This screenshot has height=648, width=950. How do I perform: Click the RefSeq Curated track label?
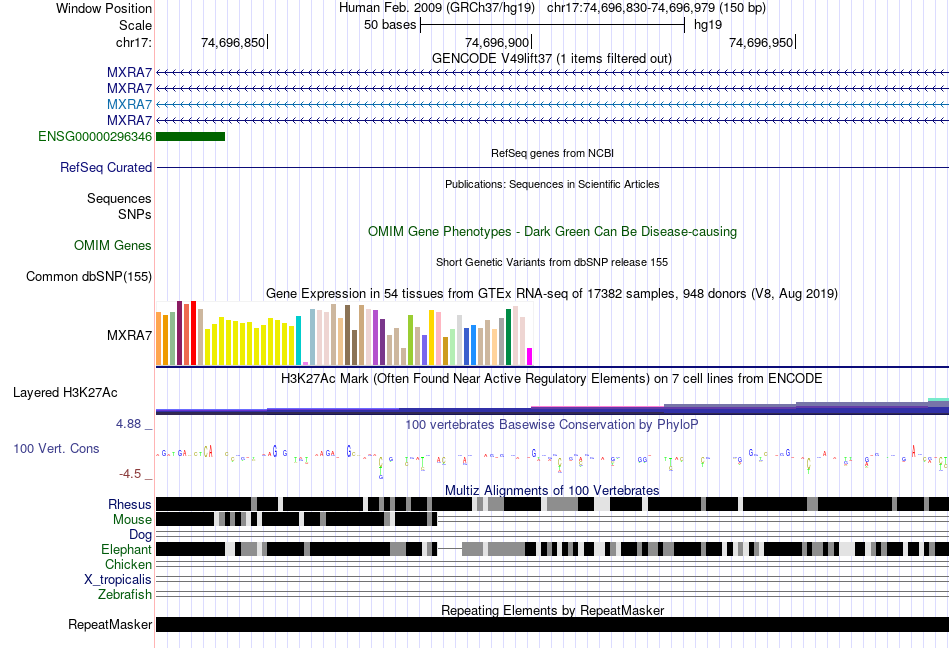pos(105,167)
